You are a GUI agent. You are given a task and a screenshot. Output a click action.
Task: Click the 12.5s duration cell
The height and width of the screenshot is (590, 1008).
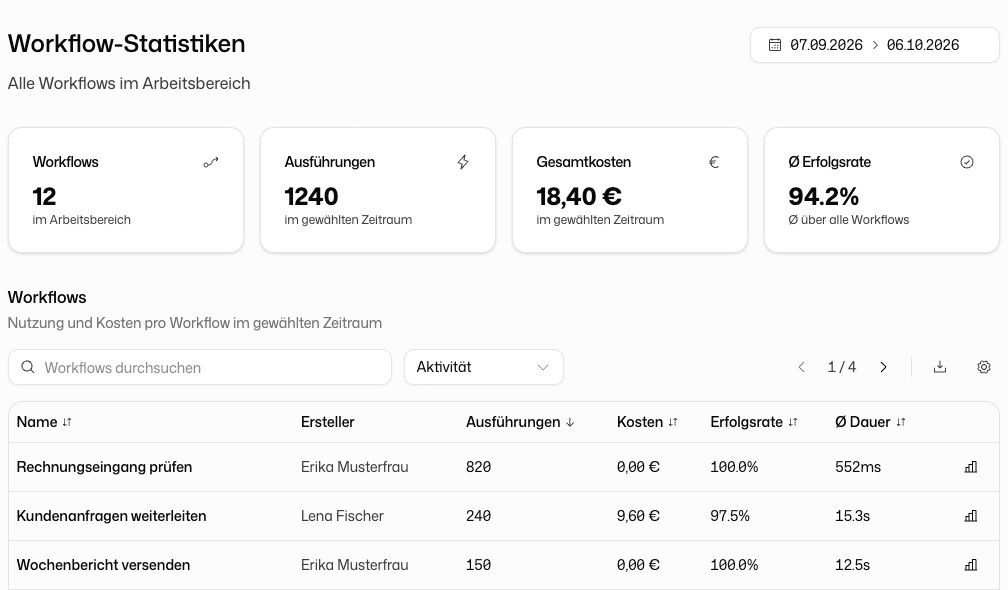[852, 565]
